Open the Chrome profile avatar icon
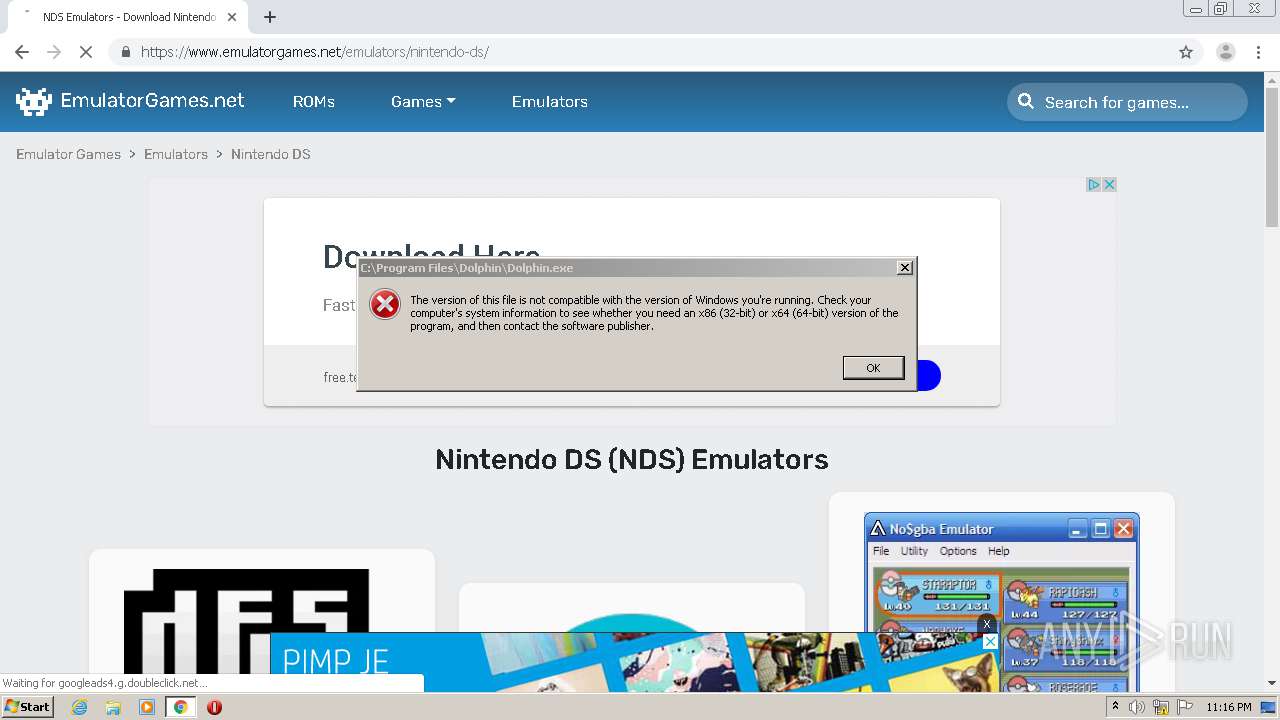Screen dimensions: 1280x720 pos(1226,52)
